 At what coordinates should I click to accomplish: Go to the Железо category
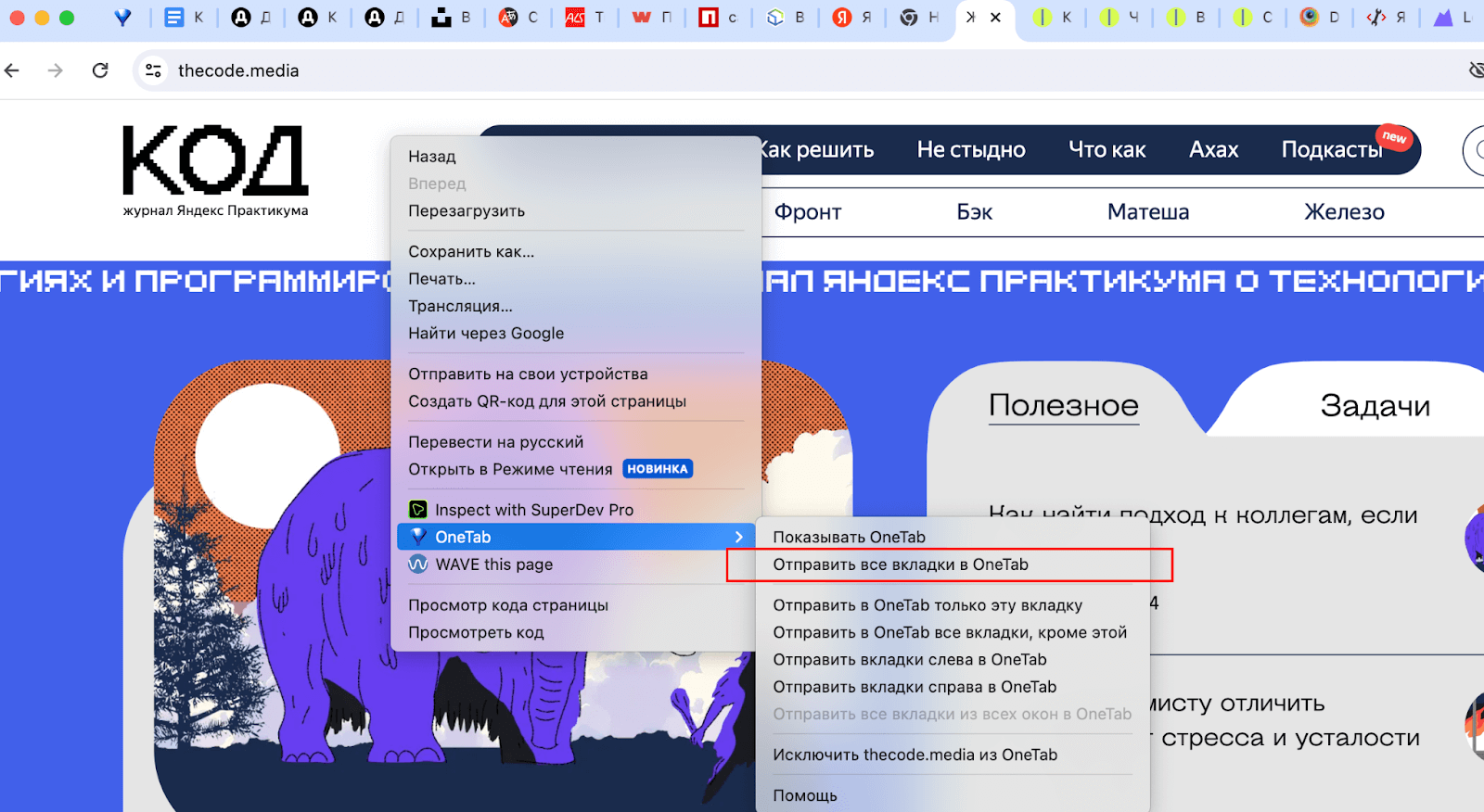[1344, 212]
